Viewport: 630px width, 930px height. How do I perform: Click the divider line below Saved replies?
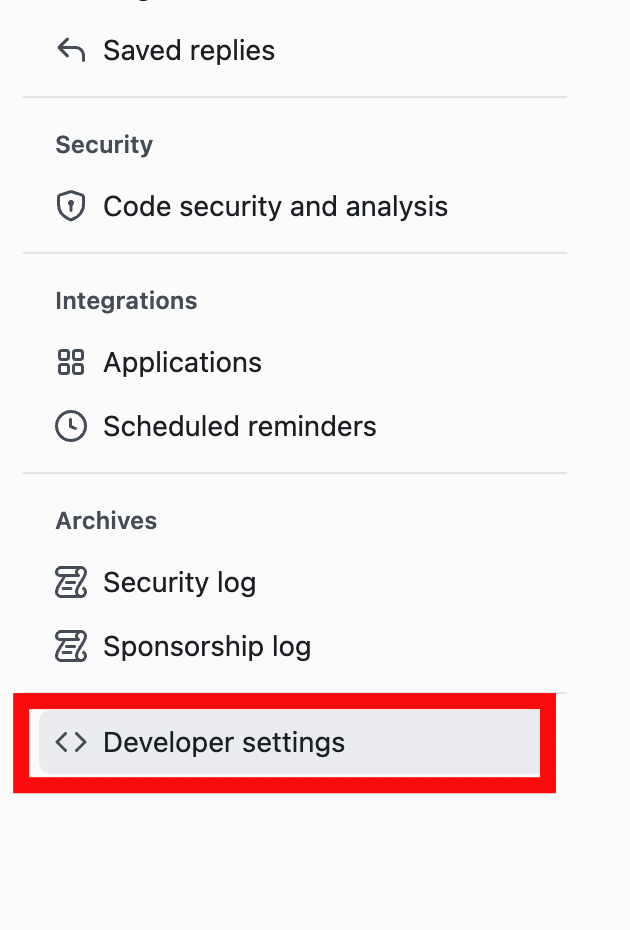295,97
